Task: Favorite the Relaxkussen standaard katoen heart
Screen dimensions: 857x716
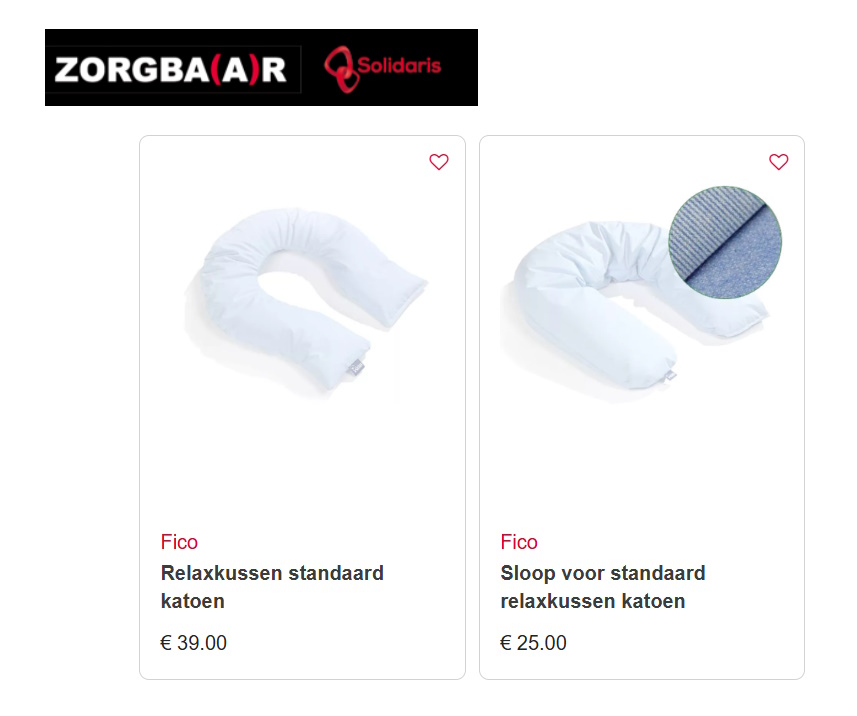Action: click(x=438, y=162)
